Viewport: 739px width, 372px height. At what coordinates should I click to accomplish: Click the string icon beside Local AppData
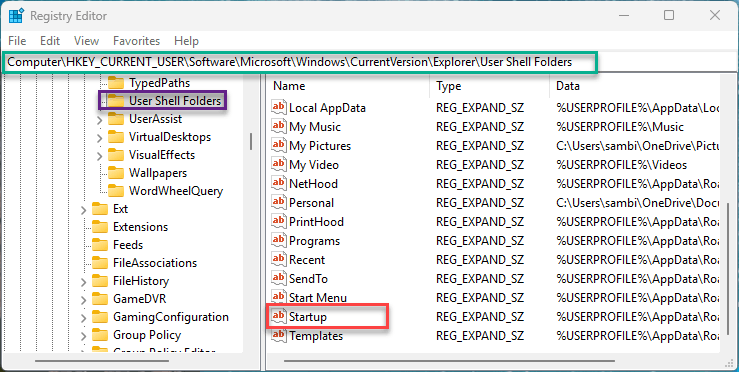[x=279, y=107]
